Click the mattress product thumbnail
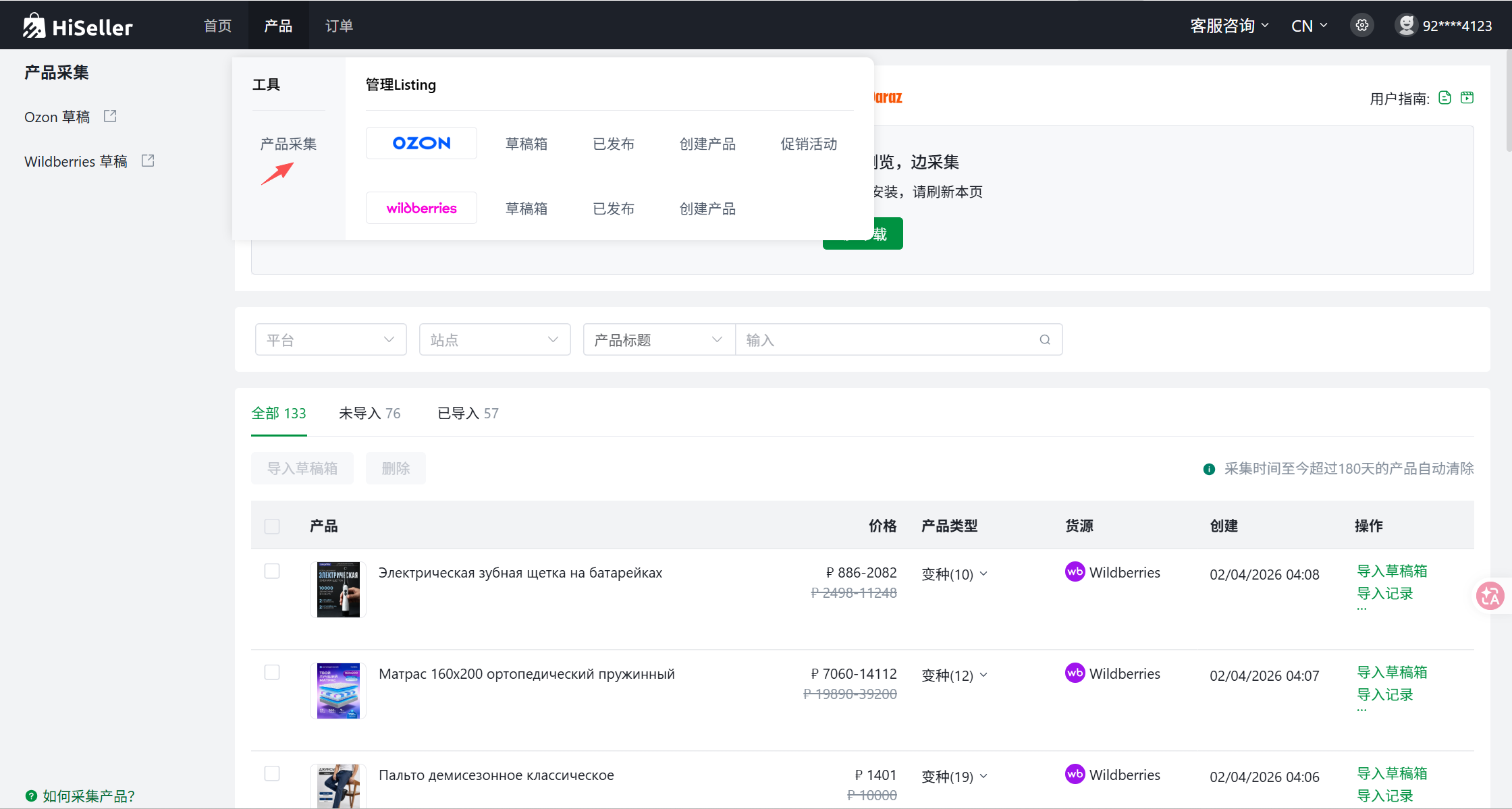Viewport: 1512px width, 809px height. tap(338, 690)
